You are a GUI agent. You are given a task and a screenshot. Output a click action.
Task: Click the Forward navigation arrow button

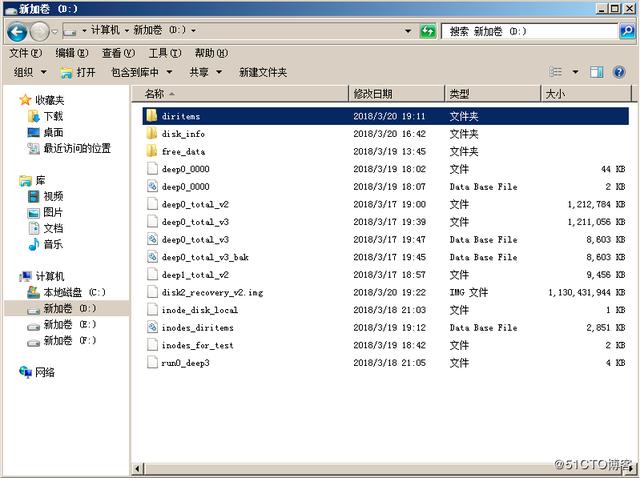click(40, 31)
